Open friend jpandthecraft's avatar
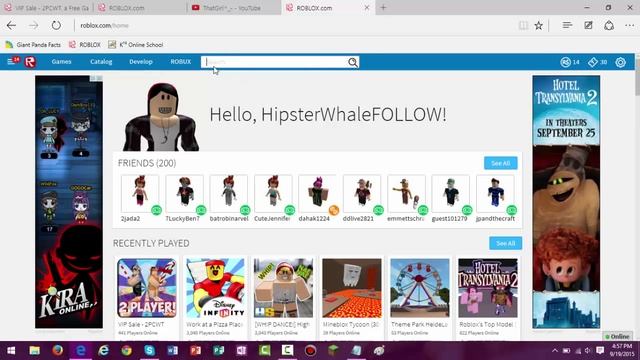The image size is (640, 360). (x=495, y=193)
